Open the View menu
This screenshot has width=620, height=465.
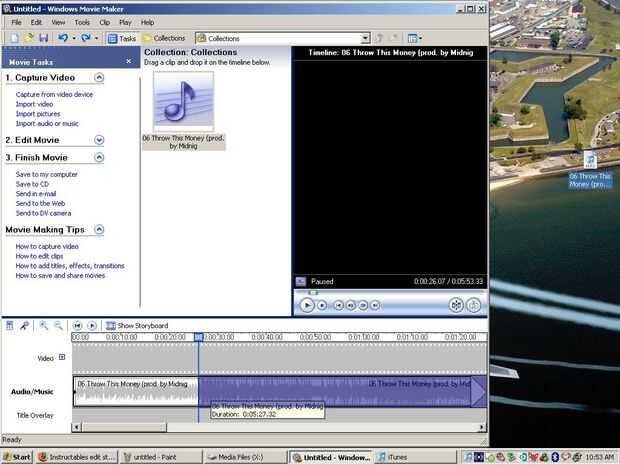tap(58, 22)
